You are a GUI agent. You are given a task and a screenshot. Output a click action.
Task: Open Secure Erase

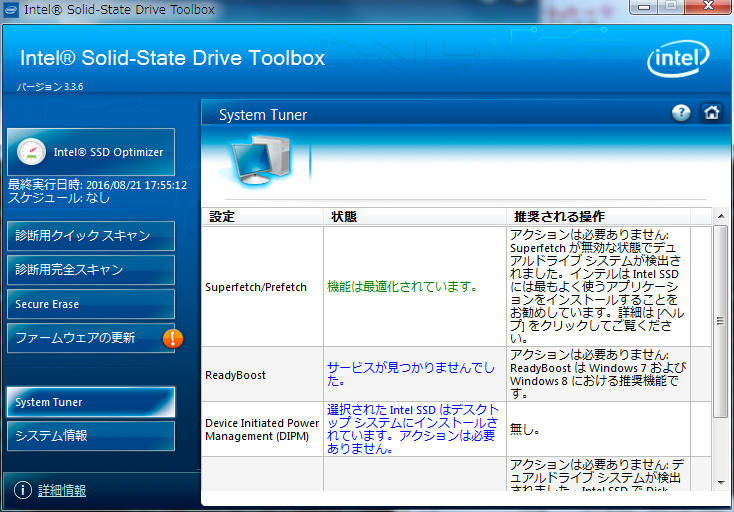pos(91,304)
